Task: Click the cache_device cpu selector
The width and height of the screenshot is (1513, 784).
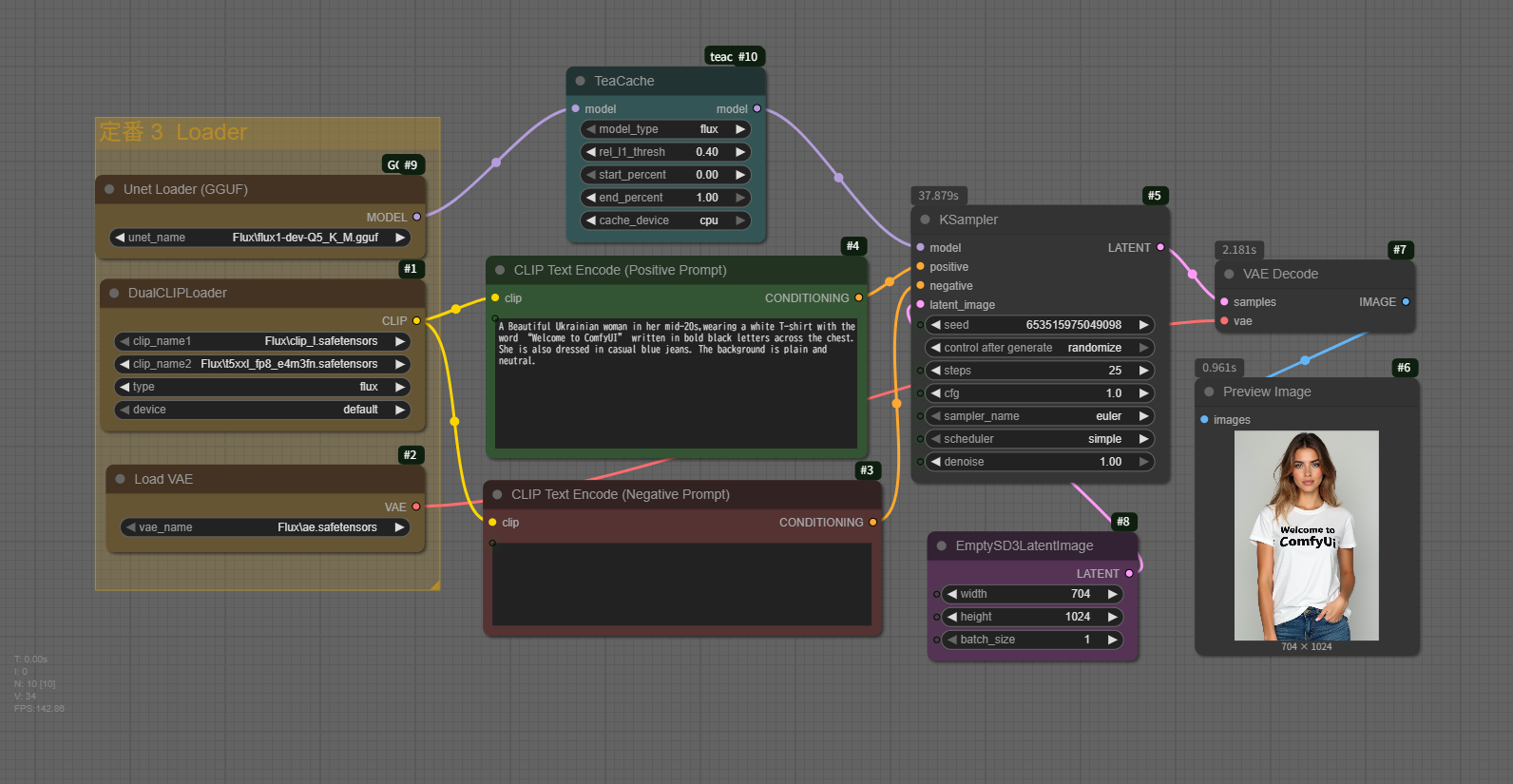Action: [x=664, y=220]
